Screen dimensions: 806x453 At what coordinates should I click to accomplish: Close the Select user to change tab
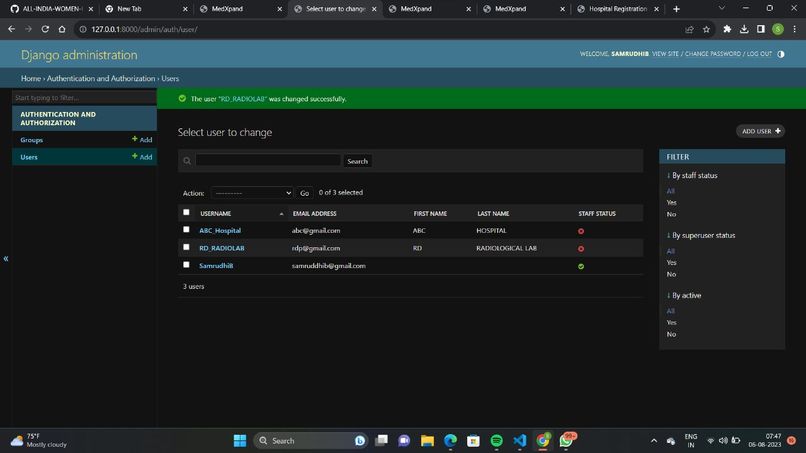click(374, 9)
